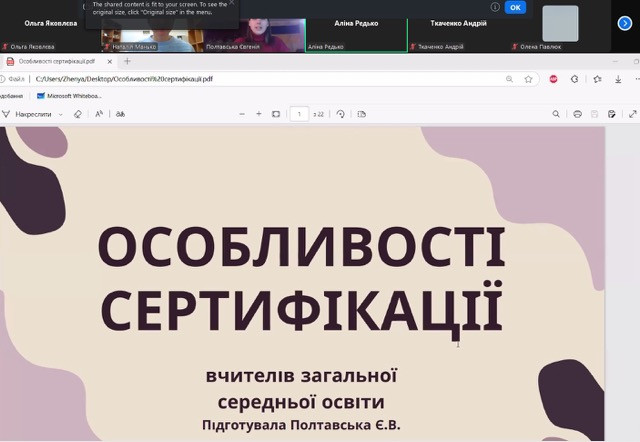Open the find in PDF search

click(556, 114)
